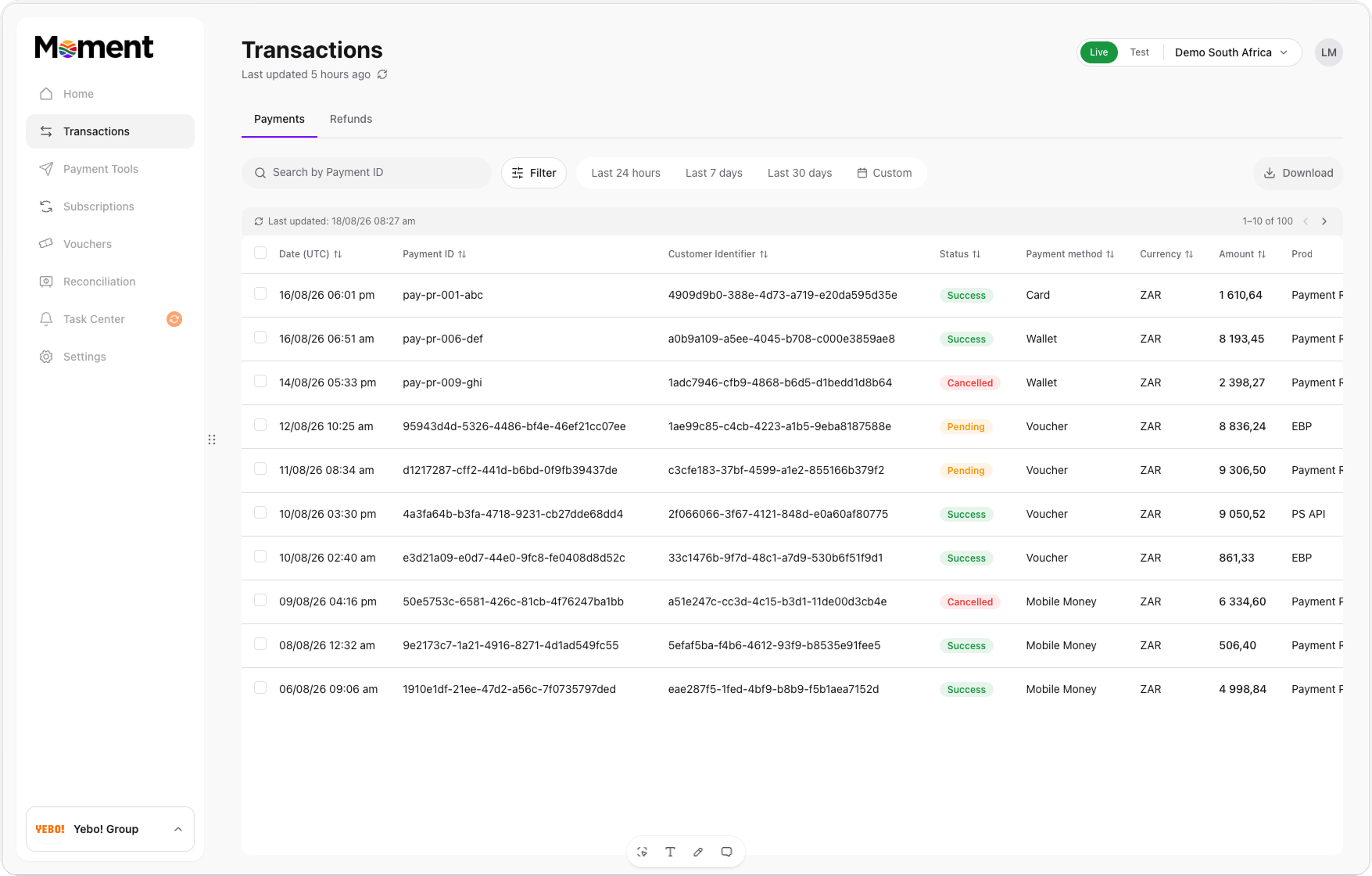Click the capture tool in bottom toolbar
The width and height of the screenshot is (1372, 876).
642,852
